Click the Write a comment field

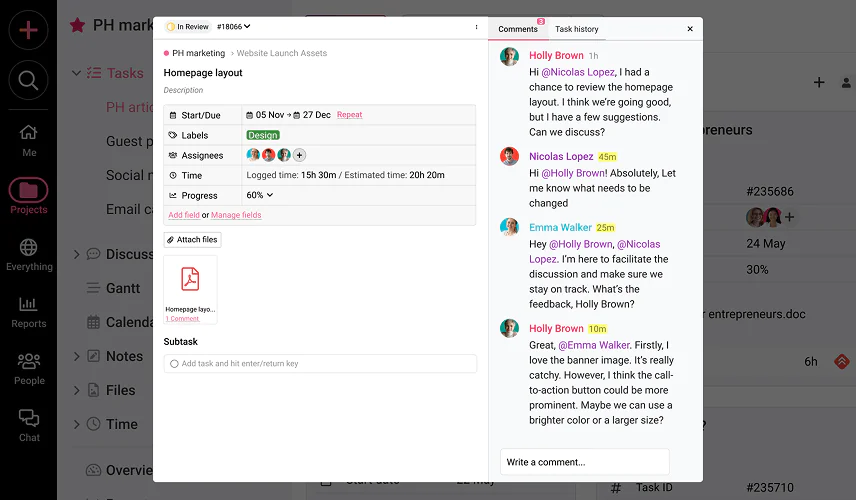(585, 462)
